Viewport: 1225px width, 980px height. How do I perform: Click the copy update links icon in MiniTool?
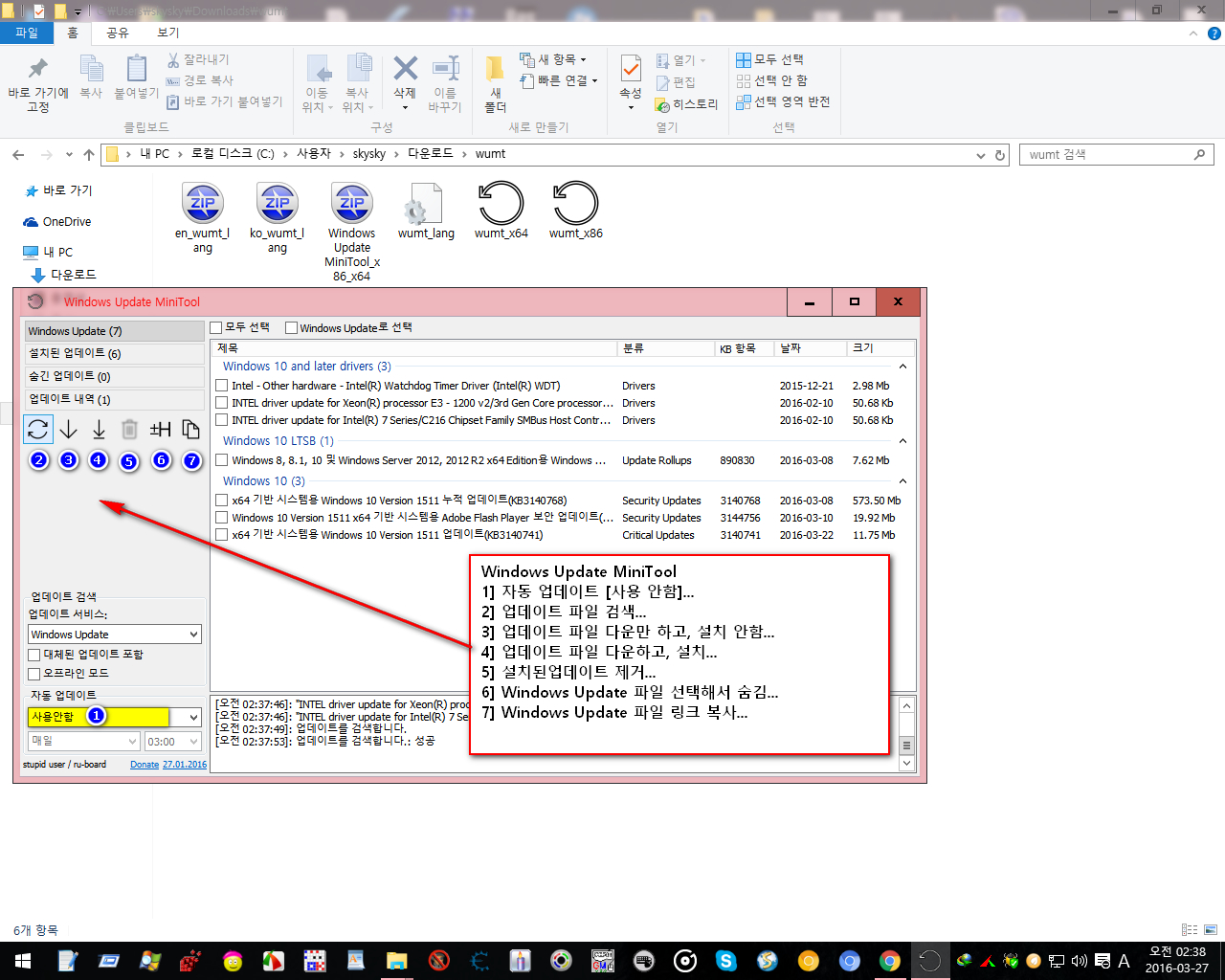pyautogui.click(x=191, y=430)
